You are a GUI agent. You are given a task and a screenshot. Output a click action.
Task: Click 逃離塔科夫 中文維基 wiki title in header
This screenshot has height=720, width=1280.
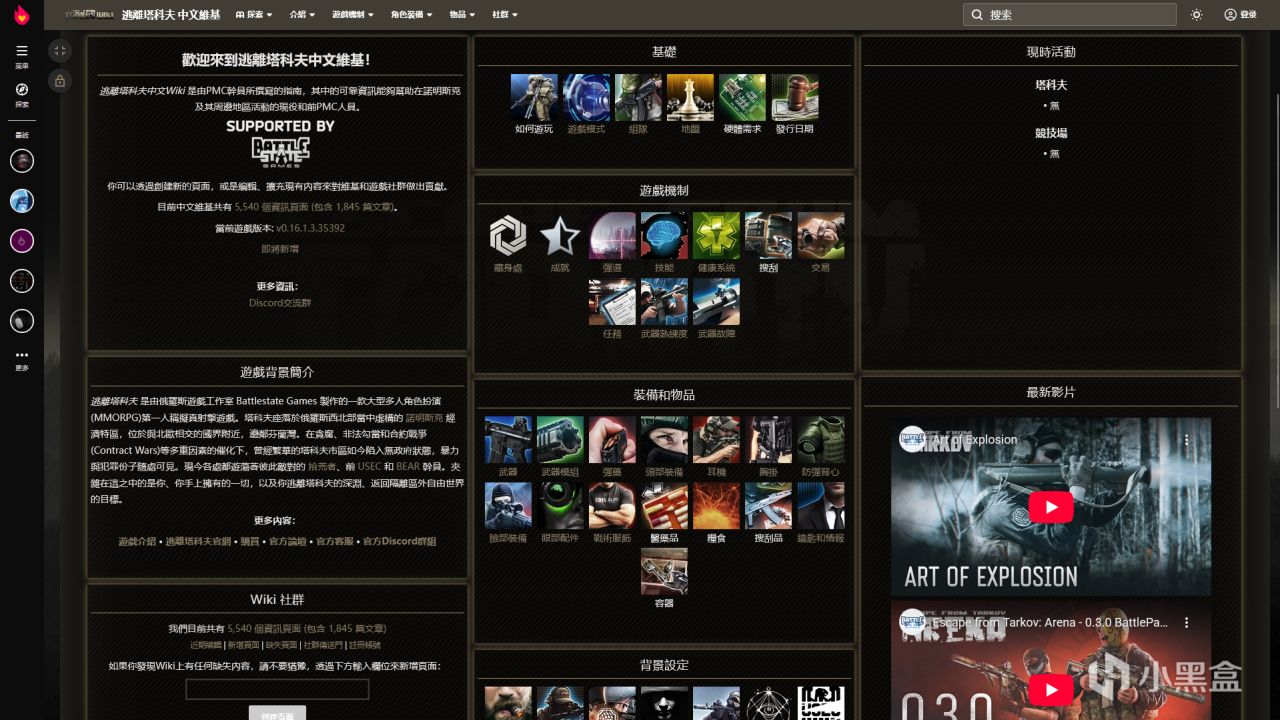(172, 15)
